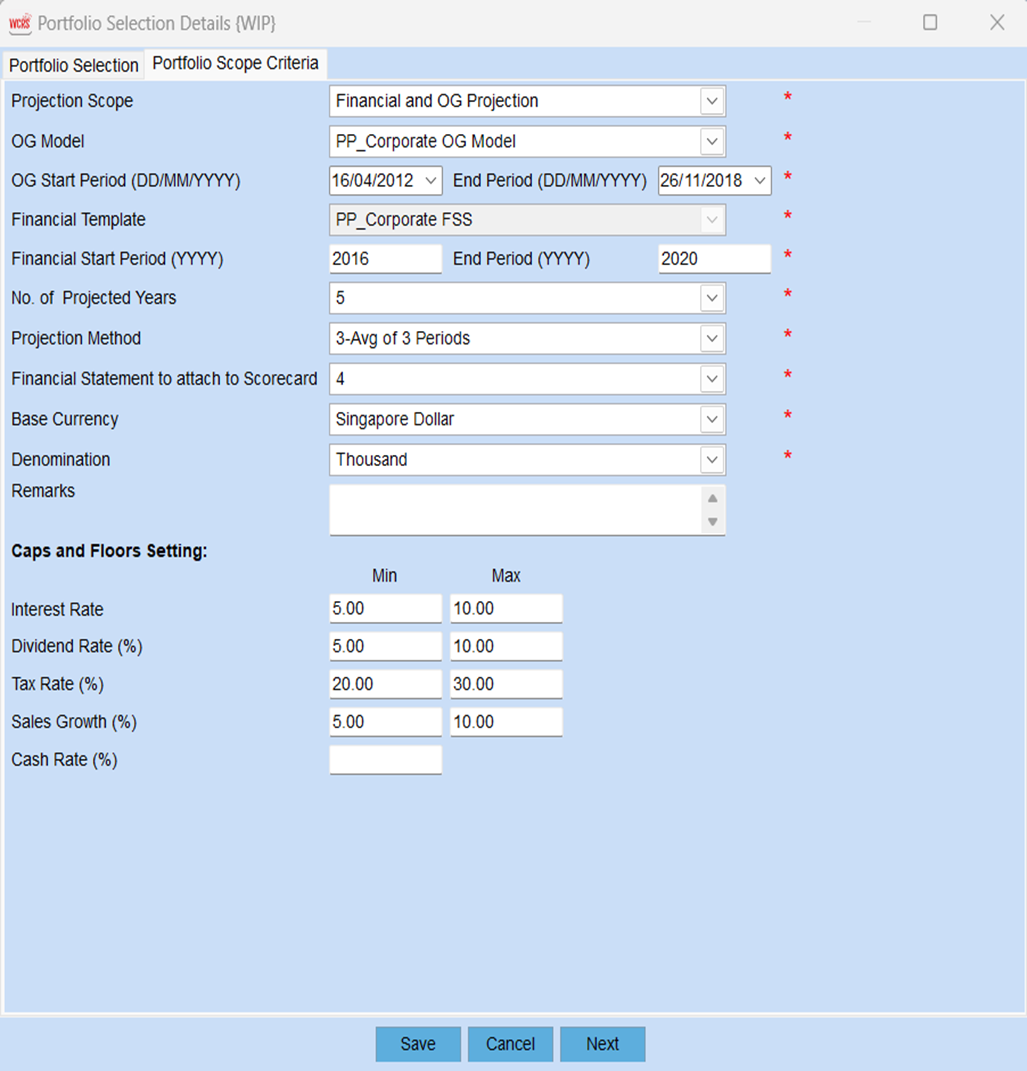Expand the Denomination dropdown
The height and width of the screenshot is (1071, 1027).
[x=711, y=460]
